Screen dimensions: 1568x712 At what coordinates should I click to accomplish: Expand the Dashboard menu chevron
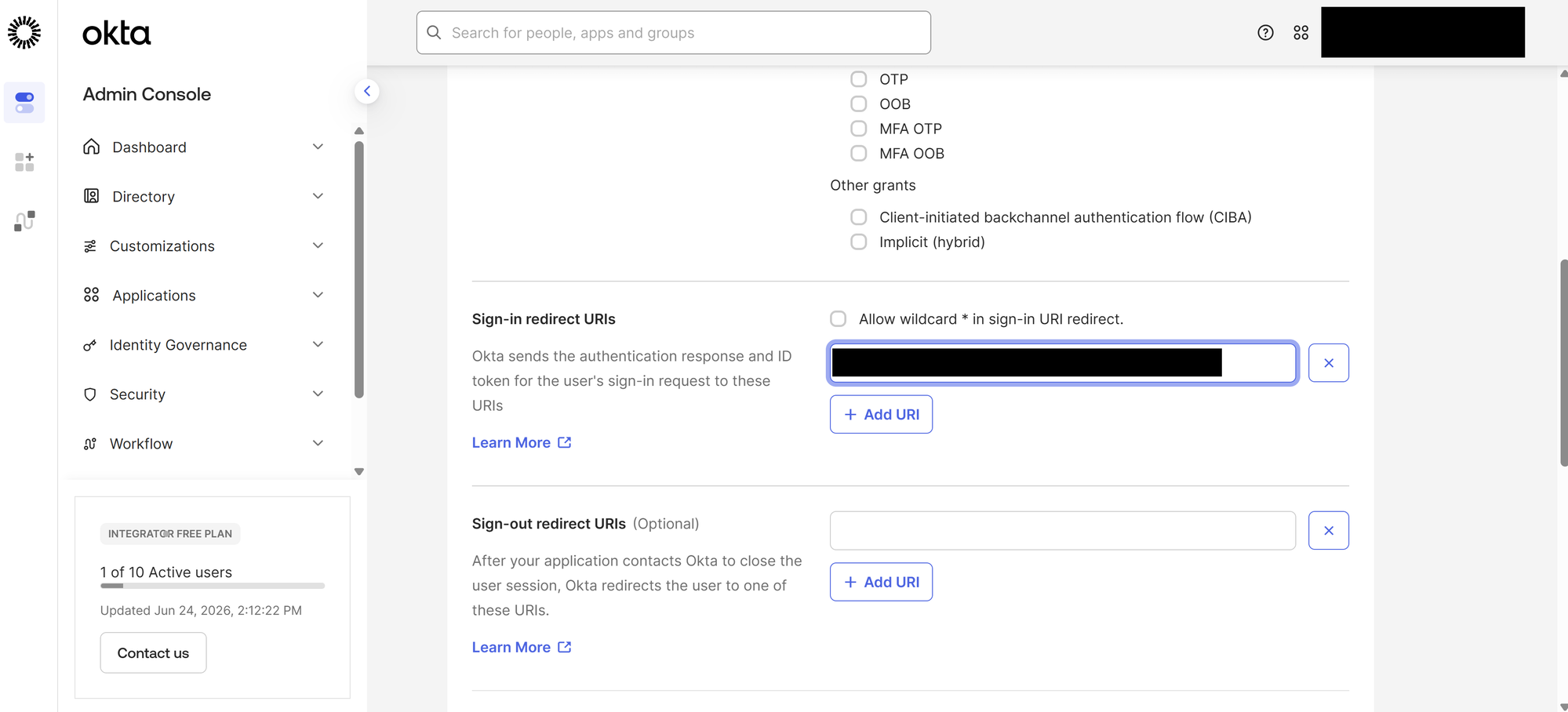pos(318,147)
